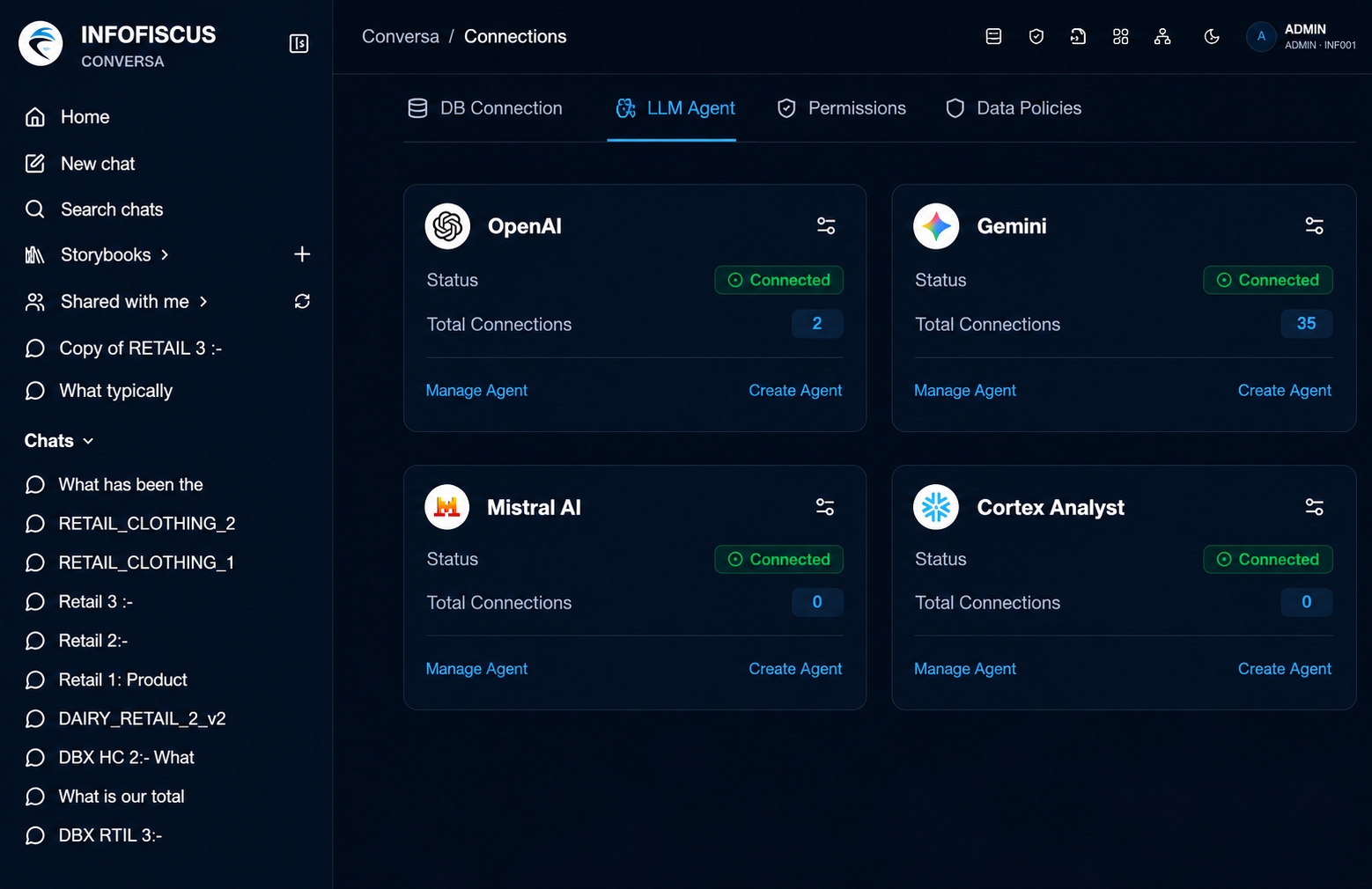
Task: Open chat What is our total
Action: click(x=105, y=797)
